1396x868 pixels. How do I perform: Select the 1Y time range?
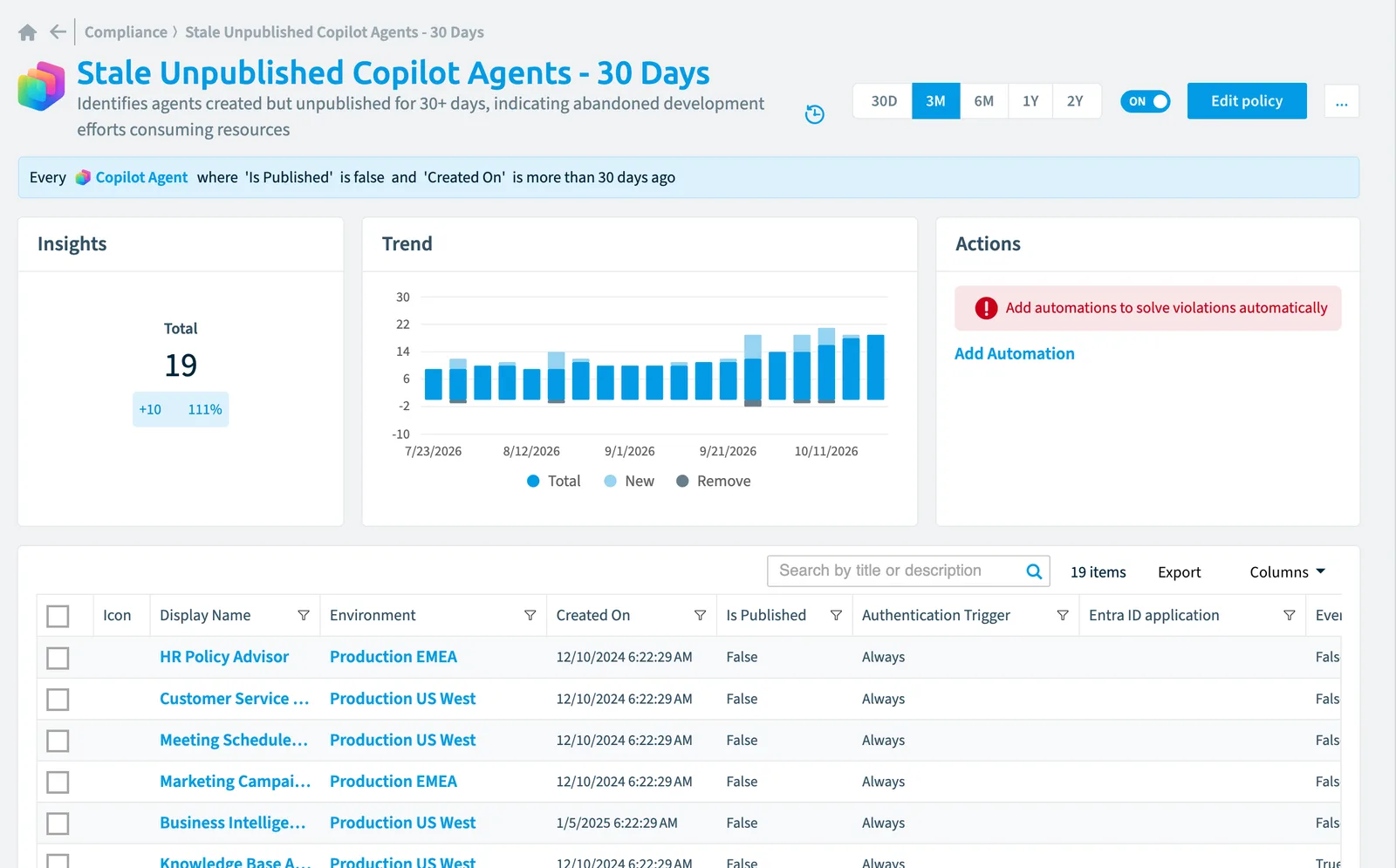(1030, 101)
